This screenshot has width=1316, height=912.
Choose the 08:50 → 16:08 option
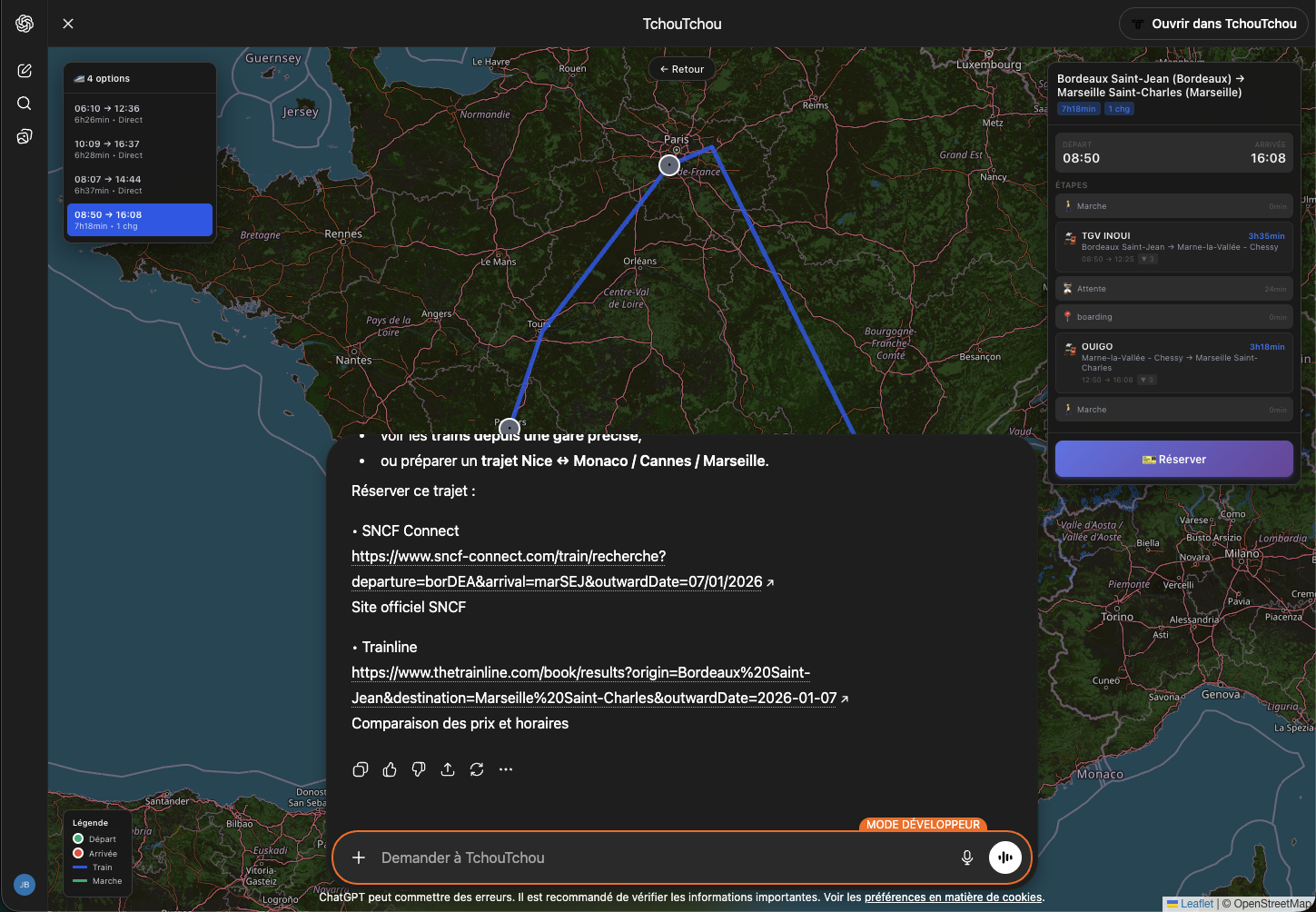(140, 220)
